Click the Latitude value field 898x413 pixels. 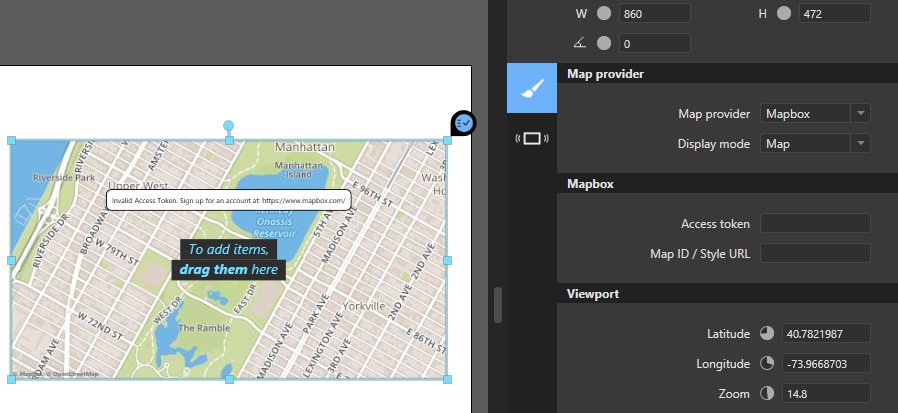click(827, 333)
